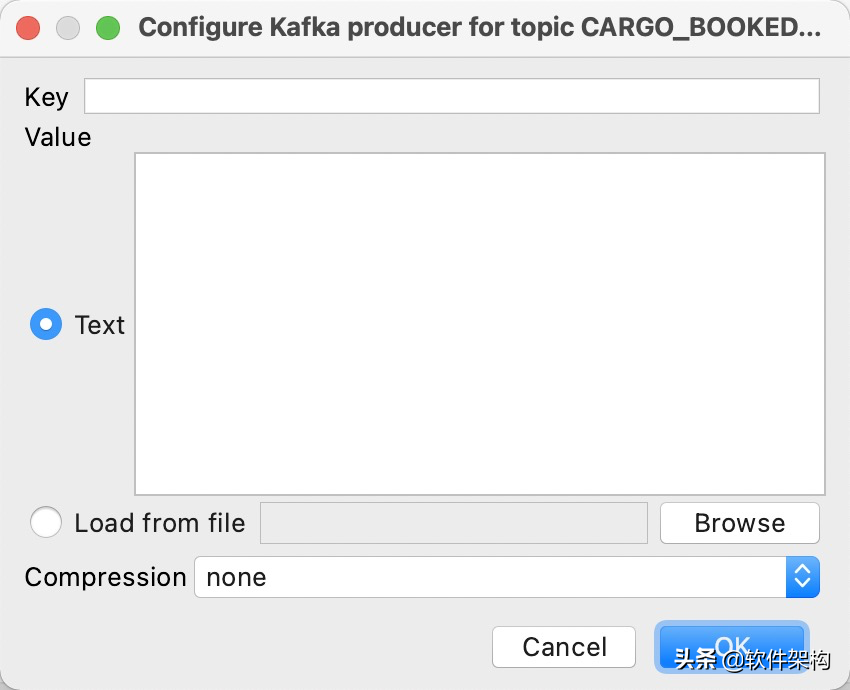Screen dimensions: 850x690
Task: Cancel the Kafka producer dialog
Action: tap(564, 647)
